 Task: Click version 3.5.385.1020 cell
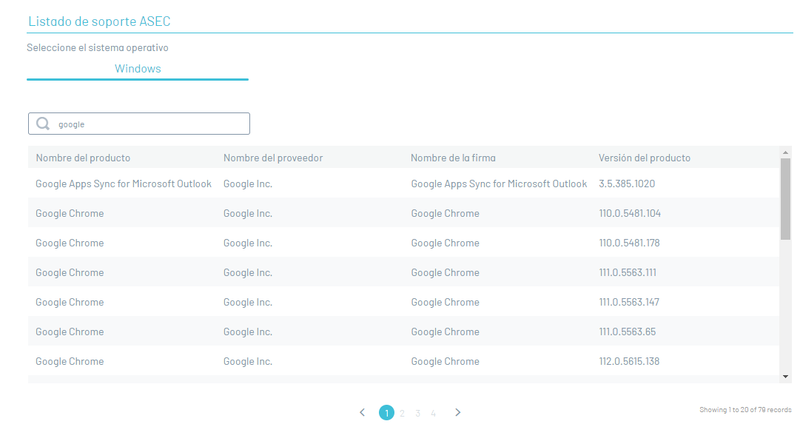pos(627,184)
